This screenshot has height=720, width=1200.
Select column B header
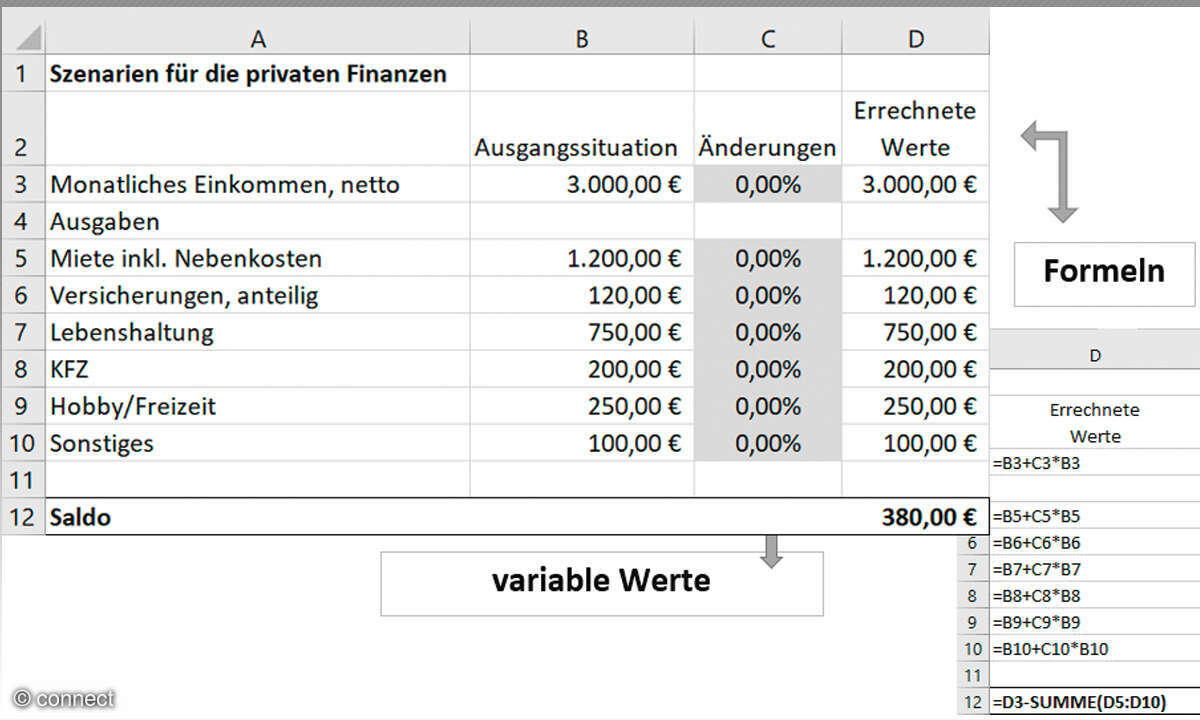pos(582,38)
